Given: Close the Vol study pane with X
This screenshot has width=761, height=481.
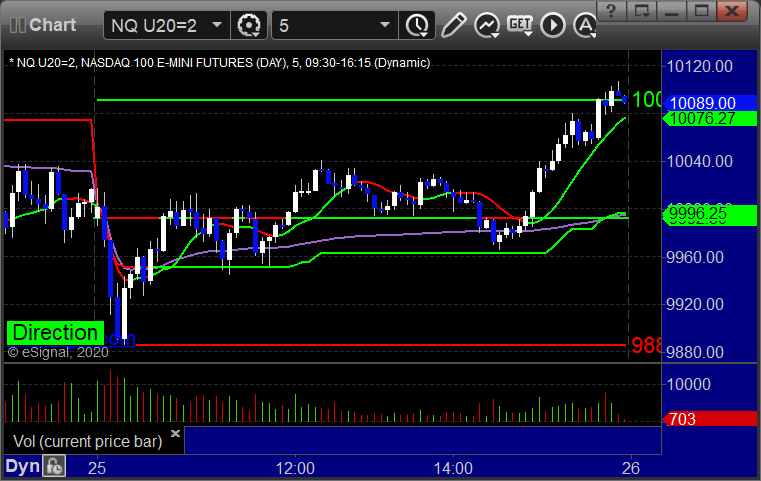Looking at the screenshot, I should 176,433.
